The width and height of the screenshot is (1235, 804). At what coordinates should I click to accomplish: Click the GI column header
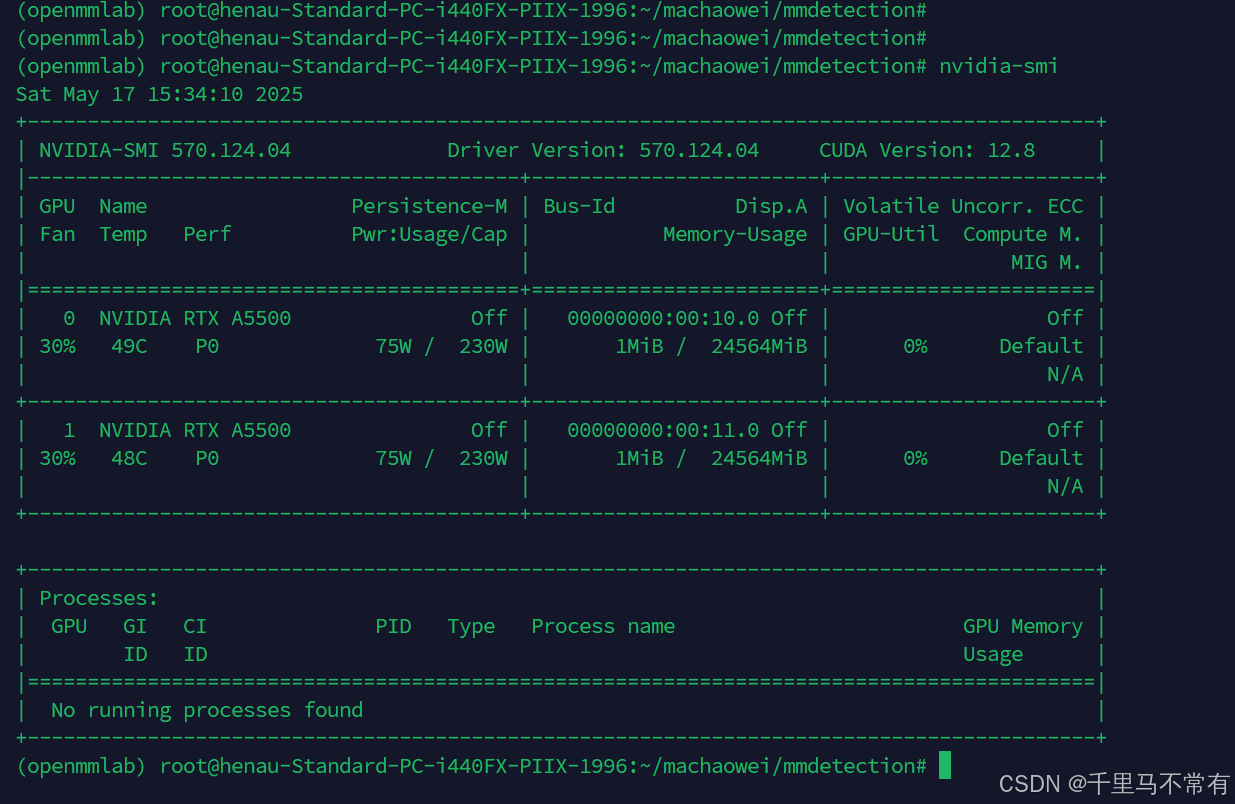click(135, 626)
